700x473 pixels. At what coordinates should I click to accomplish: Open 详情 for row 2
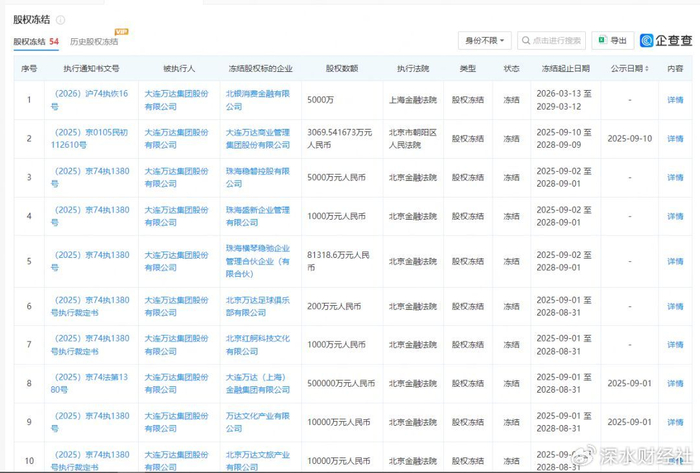pos(675,139)
